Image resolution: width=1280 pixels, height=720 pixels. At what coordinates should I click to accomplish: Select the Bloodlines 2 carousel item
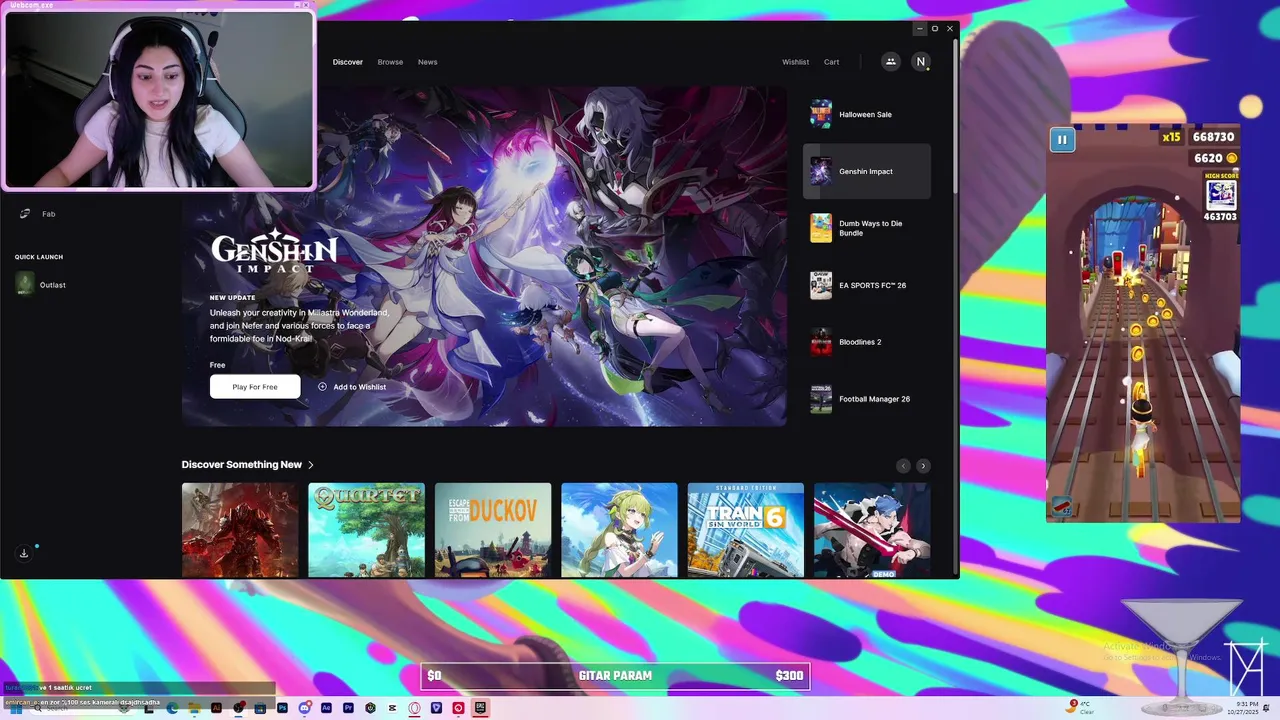click(867, 342)
